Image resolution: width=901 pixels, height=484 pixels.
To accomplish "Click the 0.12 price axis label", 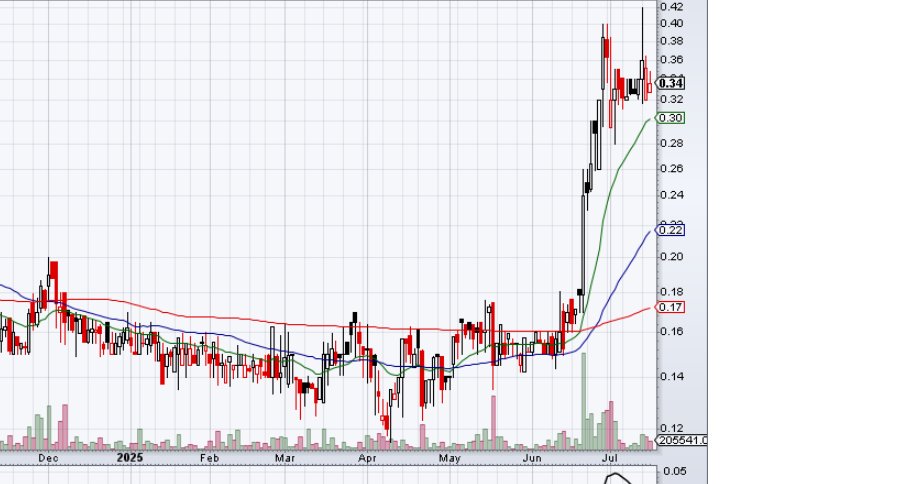I will pos(672,428).
